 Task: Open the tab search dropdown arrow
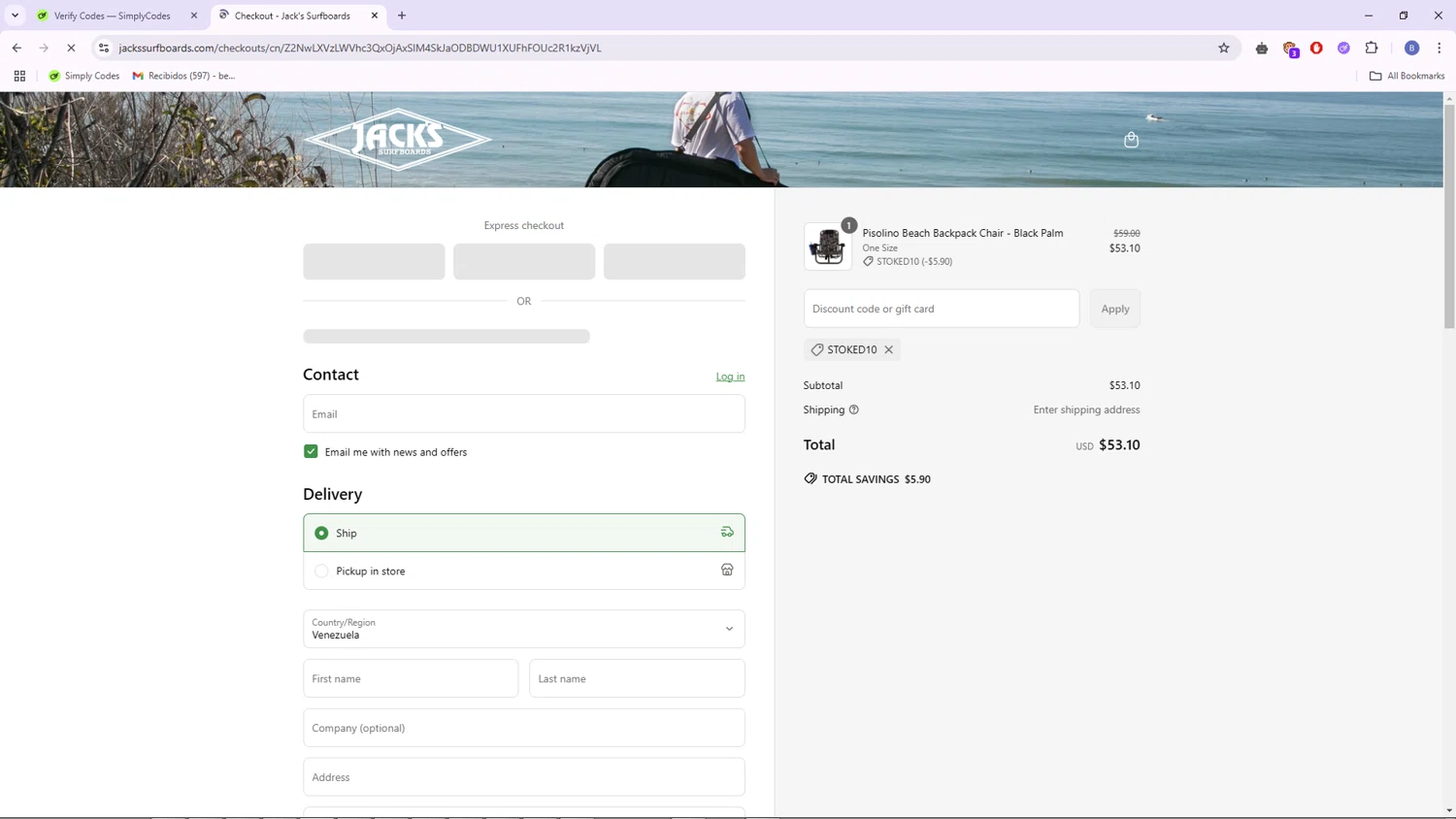pyautogui.click(x=15, y=16)
